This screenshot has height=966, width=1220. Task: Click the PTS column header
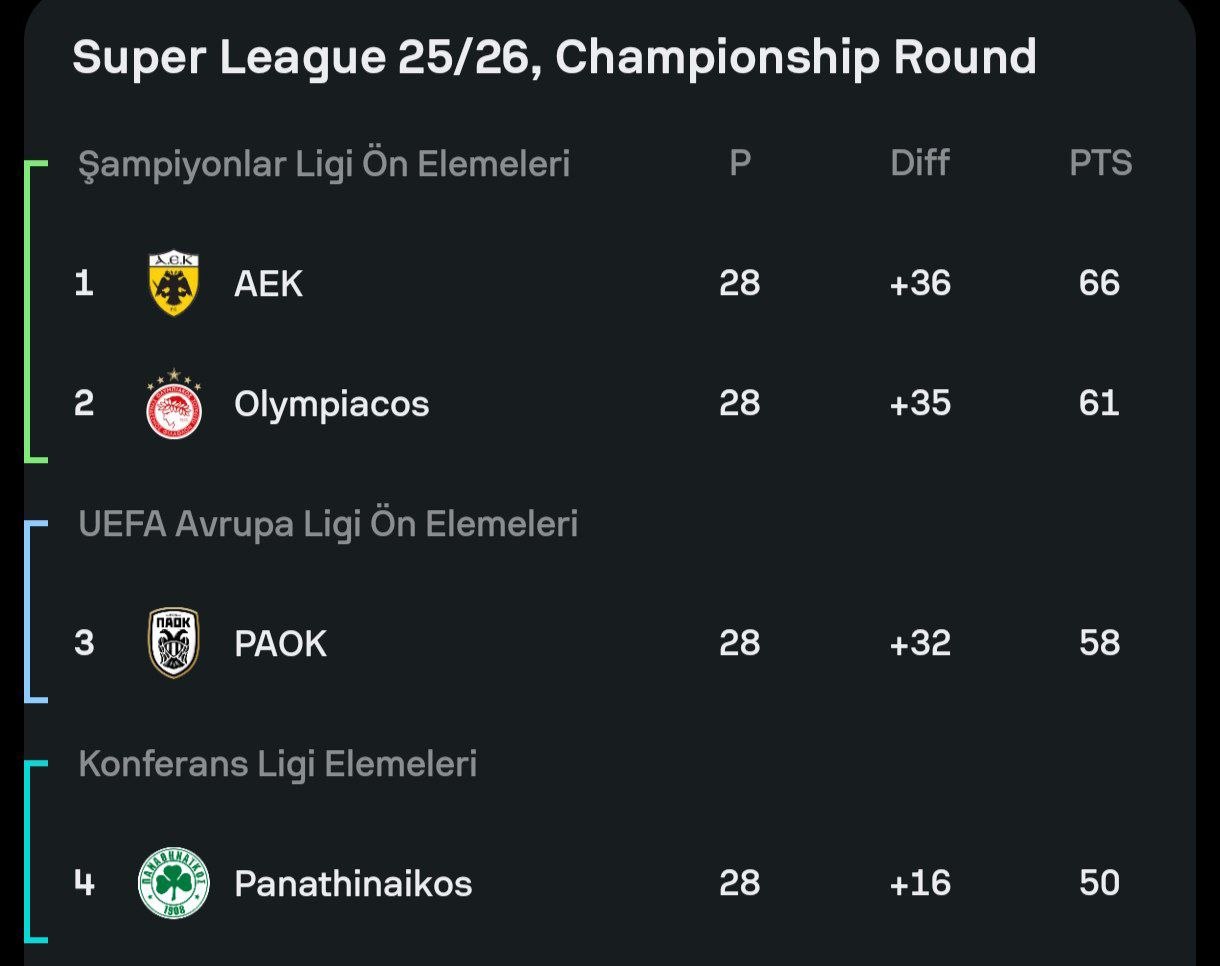click(x=1100, y=162)
